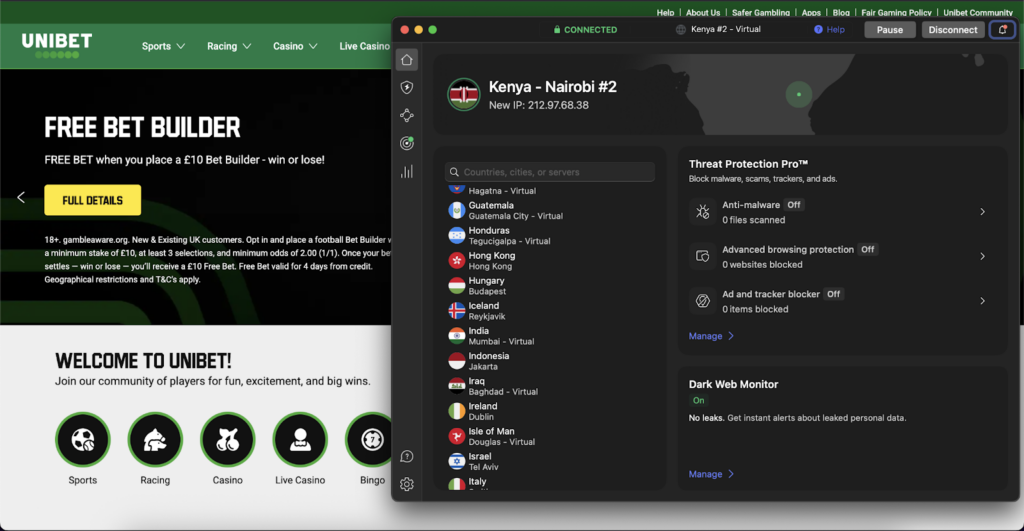The width and height of the screenshot is (1024, 531).
Task: Click Dark Web Monitor On badge
Action: coord(699,400)
